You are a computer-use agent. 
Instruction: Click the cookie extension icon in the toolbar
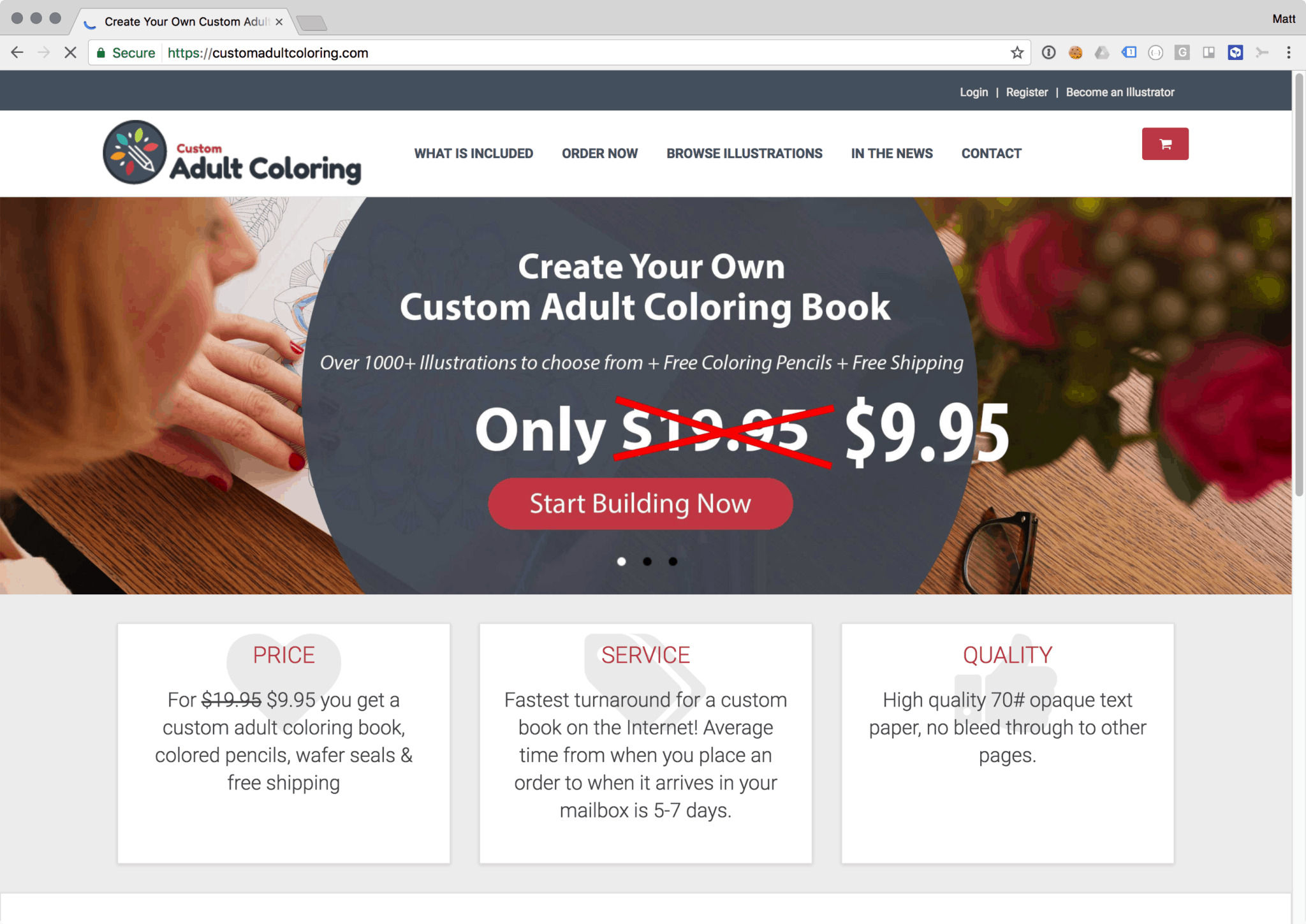[x=1076, y=53]
